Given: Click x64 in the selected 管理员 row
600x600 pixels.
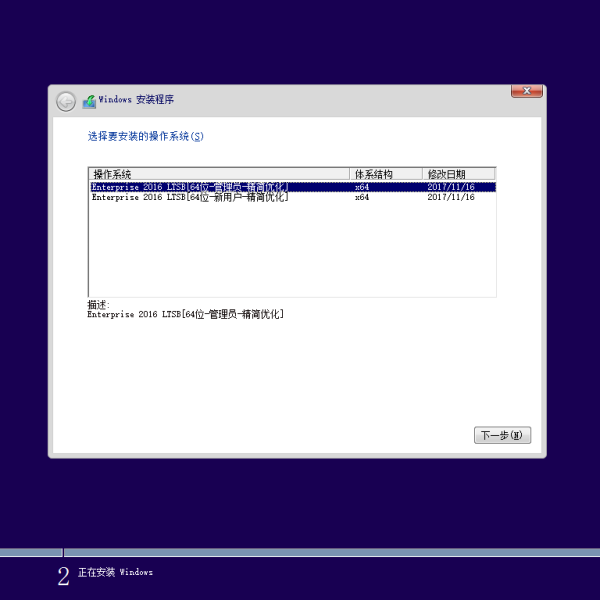Looking at the screenshot, I should (362, 187).
